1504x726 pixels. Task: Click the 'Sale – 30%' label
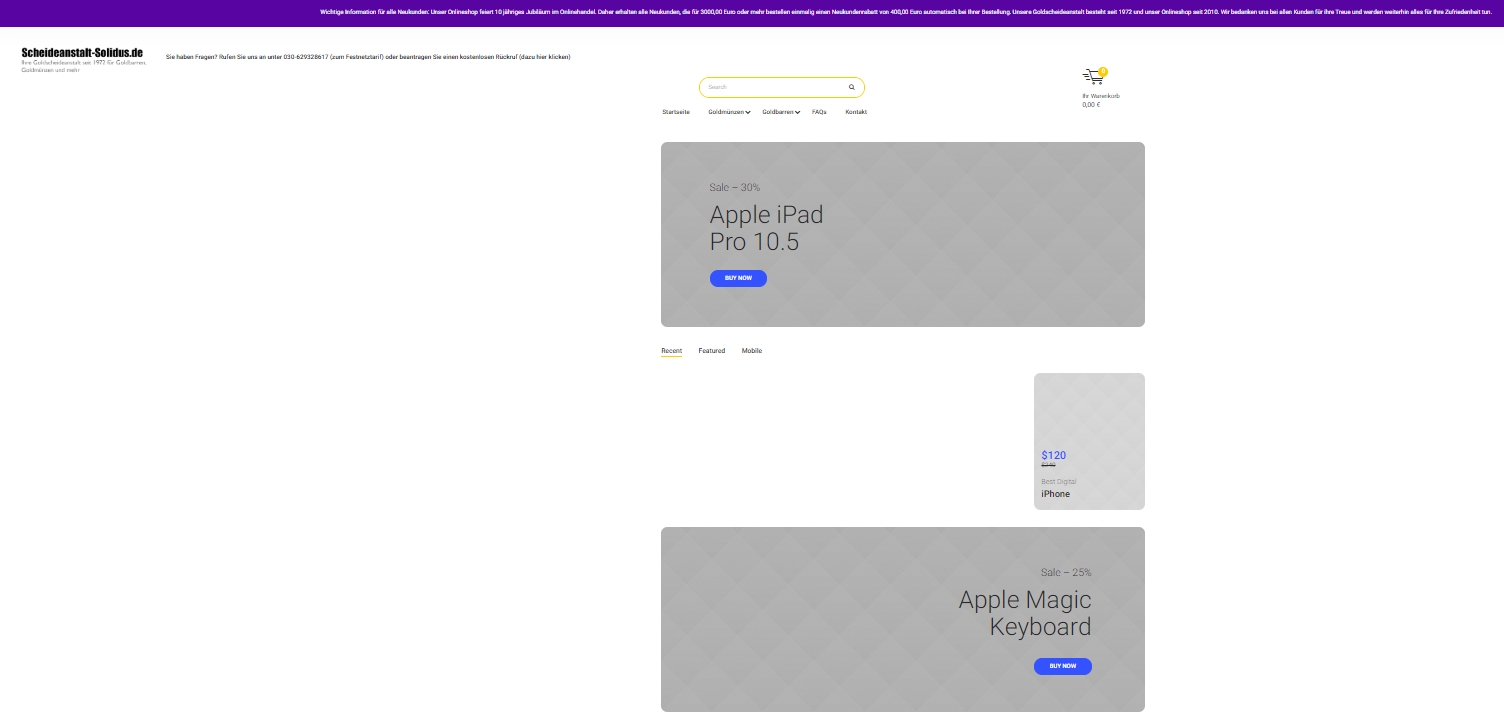click(735, 187)
